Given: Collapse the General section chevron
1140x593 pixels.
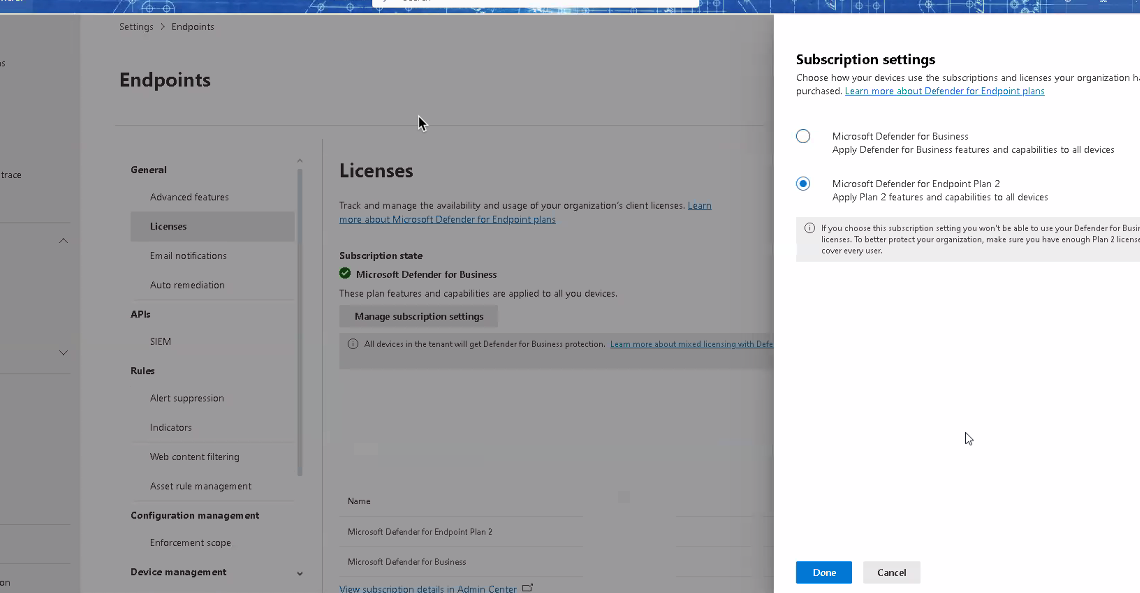Looking at the screenshot, I should (300, 161).
